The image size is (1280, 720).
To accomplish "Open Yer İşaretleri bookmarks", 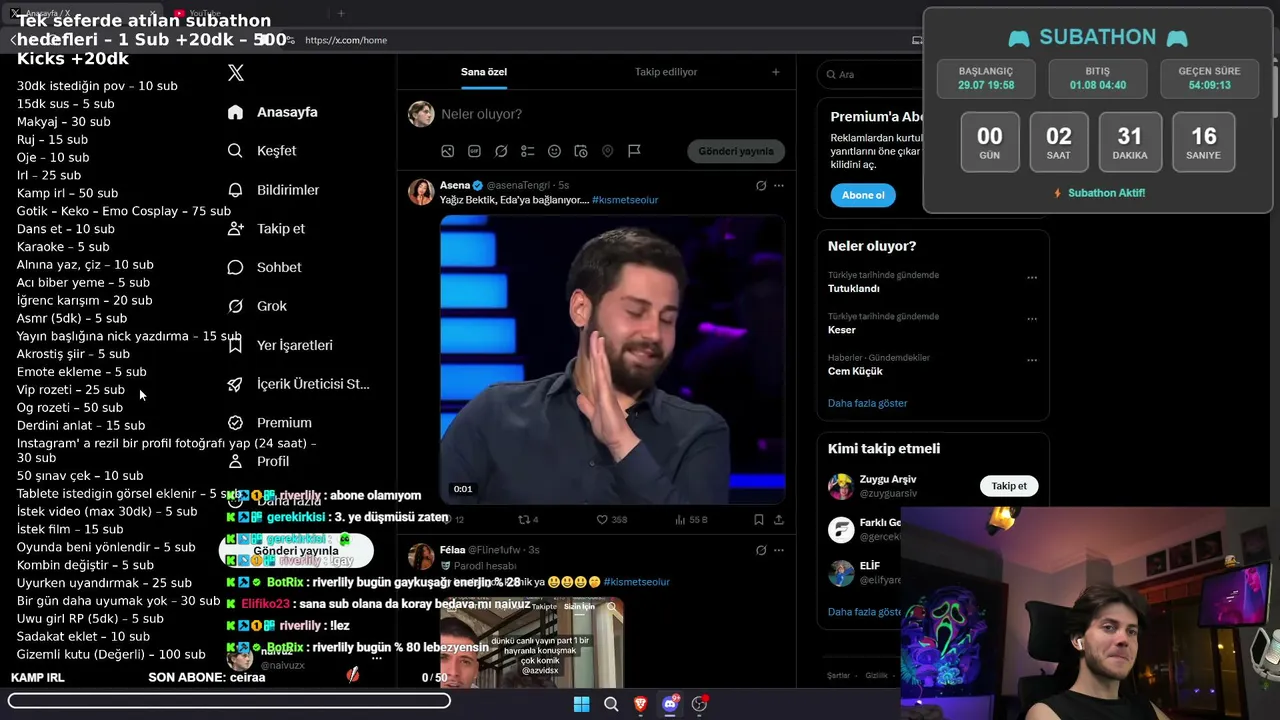I will pyautogui.click(x=280, y=345).
